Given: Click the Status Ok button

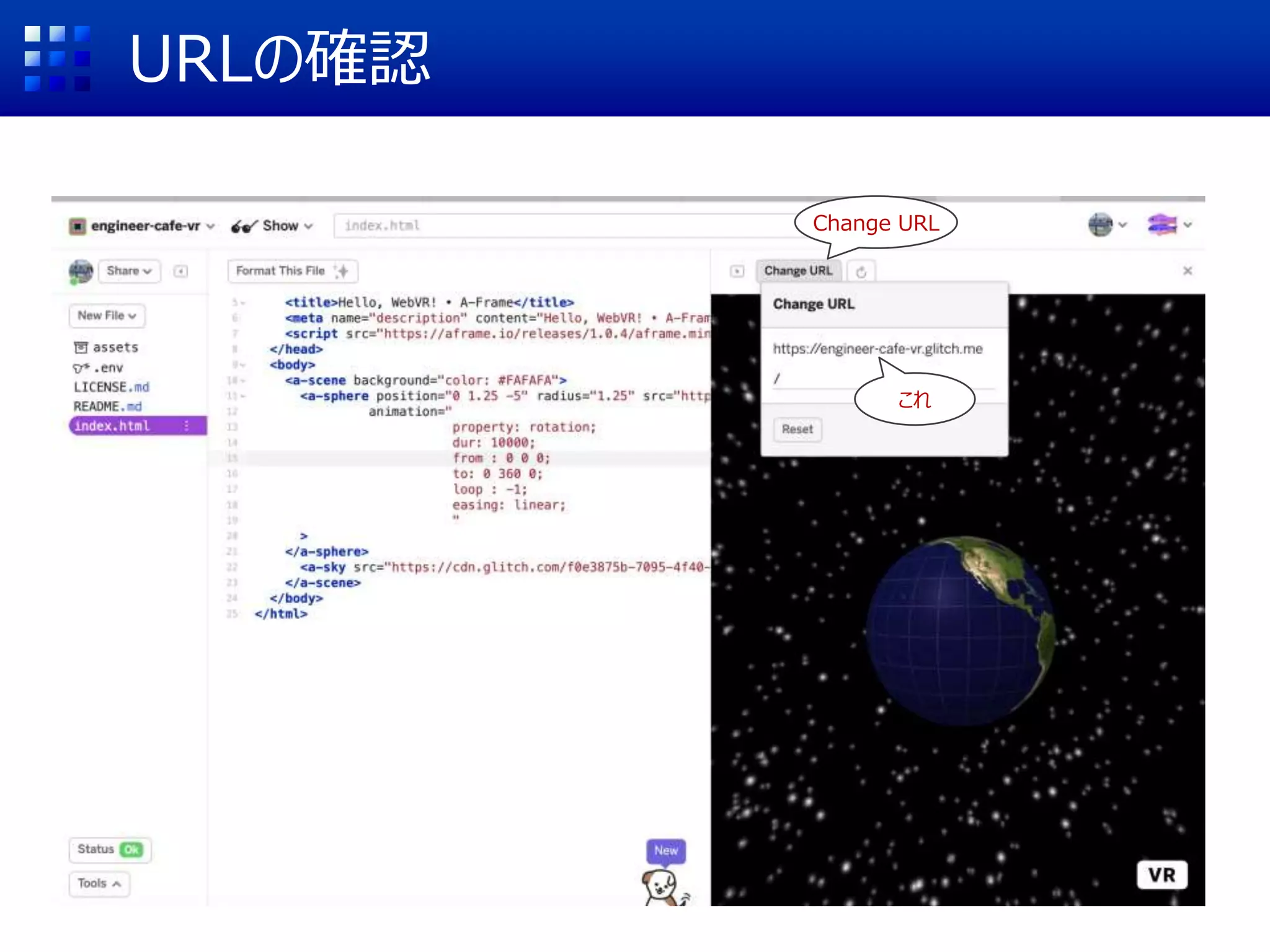Looking at the screenshot, I should pos(110,849).
